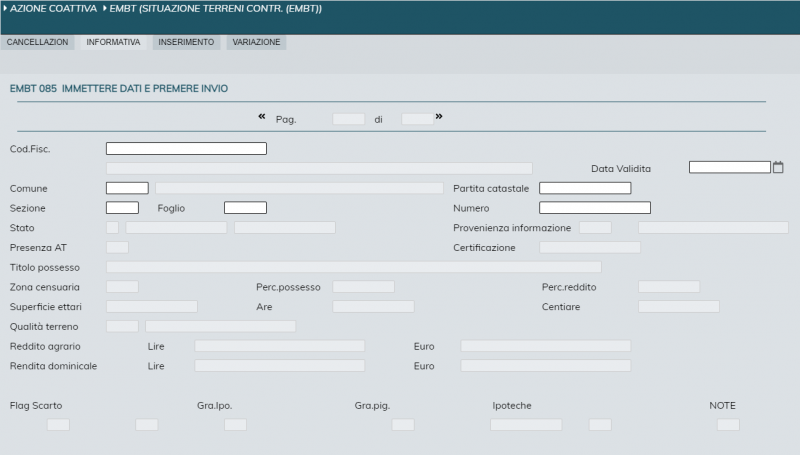Image resolution: width=800 pixels, height=455 pixels.
Task: Click the Sezione input box
Action: click(x=122, y=208)
